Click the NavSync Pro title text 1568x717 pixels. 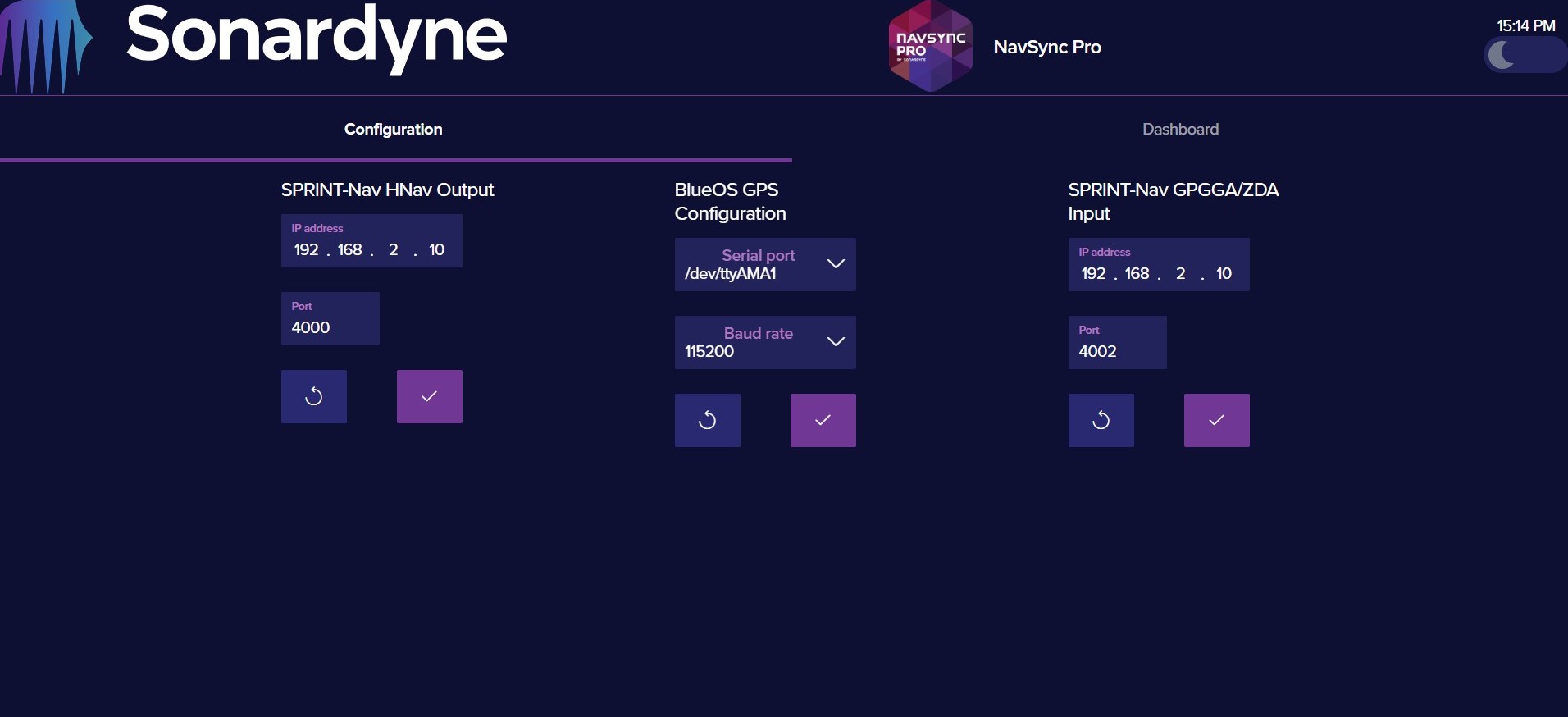1046,47
